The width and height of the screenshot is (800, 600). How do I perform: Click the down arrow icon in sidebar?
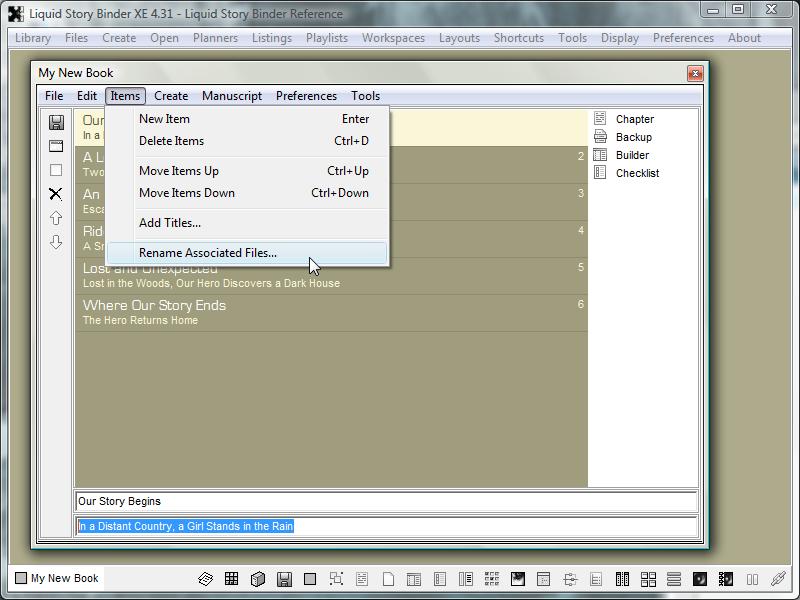[x=56, y=242]
